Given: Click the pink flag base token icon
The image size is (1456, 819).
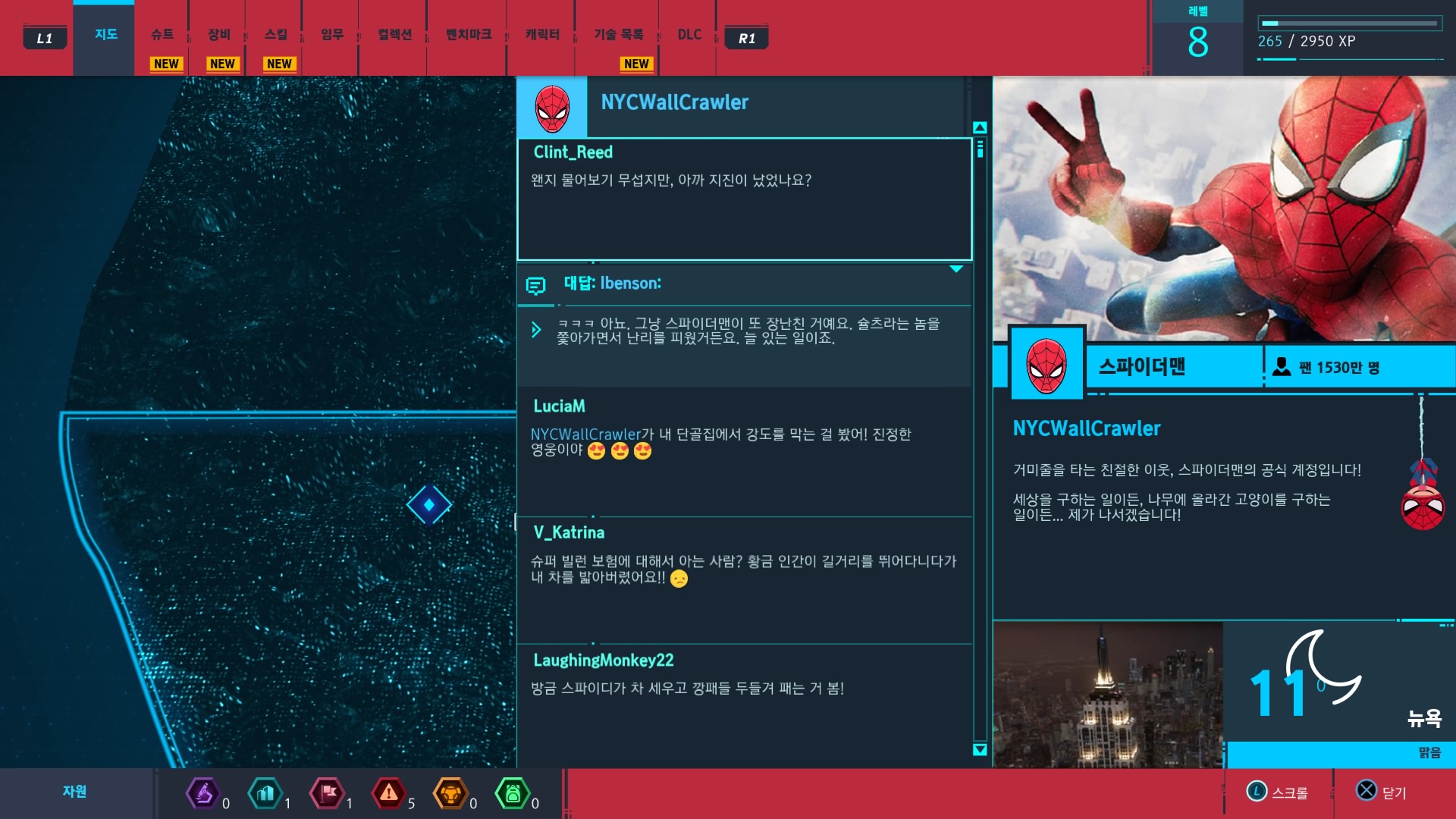Looking at the screenshot, I should (x=328, y=794).
